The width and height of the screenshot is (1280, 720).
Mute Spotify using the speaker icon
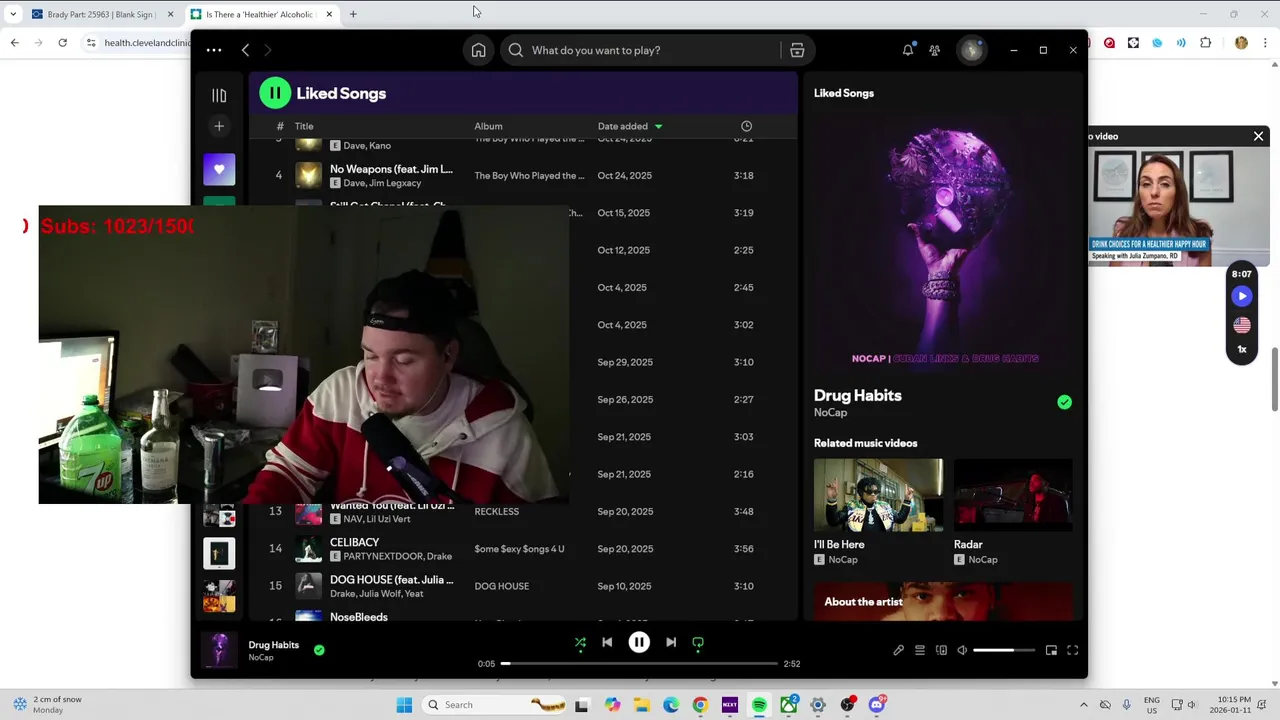click(962, 650)
